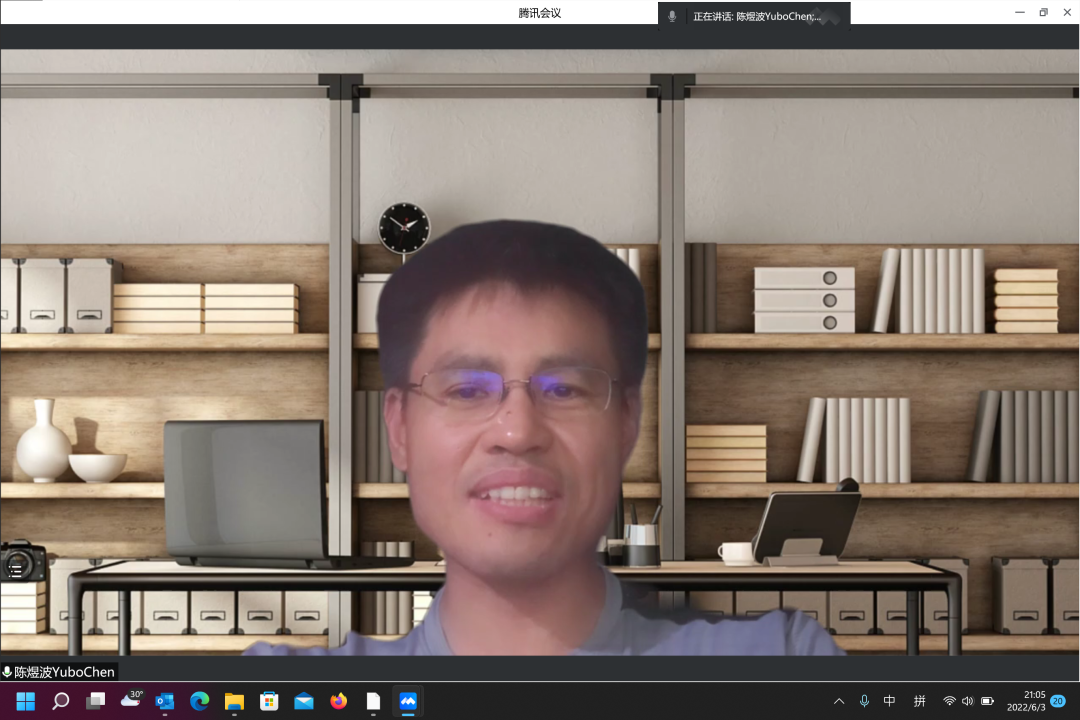Expand the hidden system tray icons

838,701
